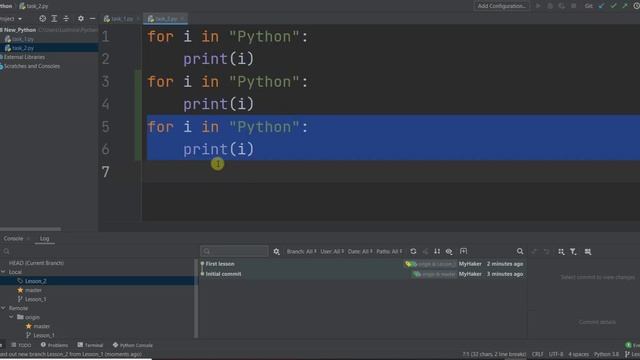Click Git Commit green checkmark
This screenshot has height=360, width=640.
point(613,6)
